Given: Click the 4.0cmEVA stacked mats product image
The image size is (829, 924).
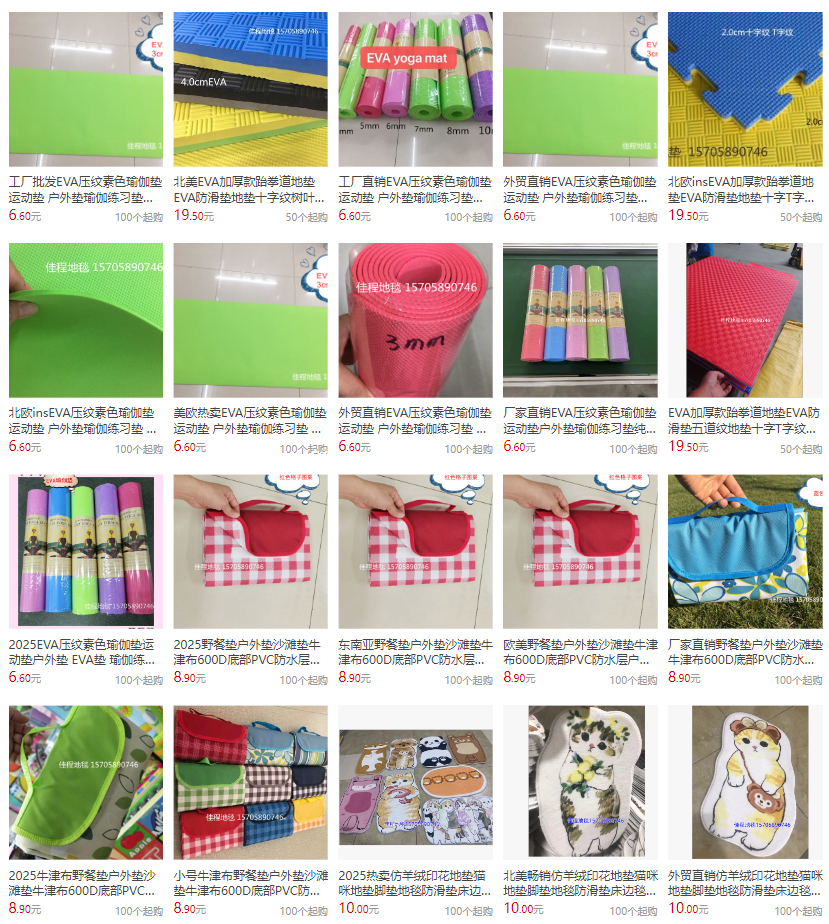Looking at the screenshot, I should click(x=250, y=89).
